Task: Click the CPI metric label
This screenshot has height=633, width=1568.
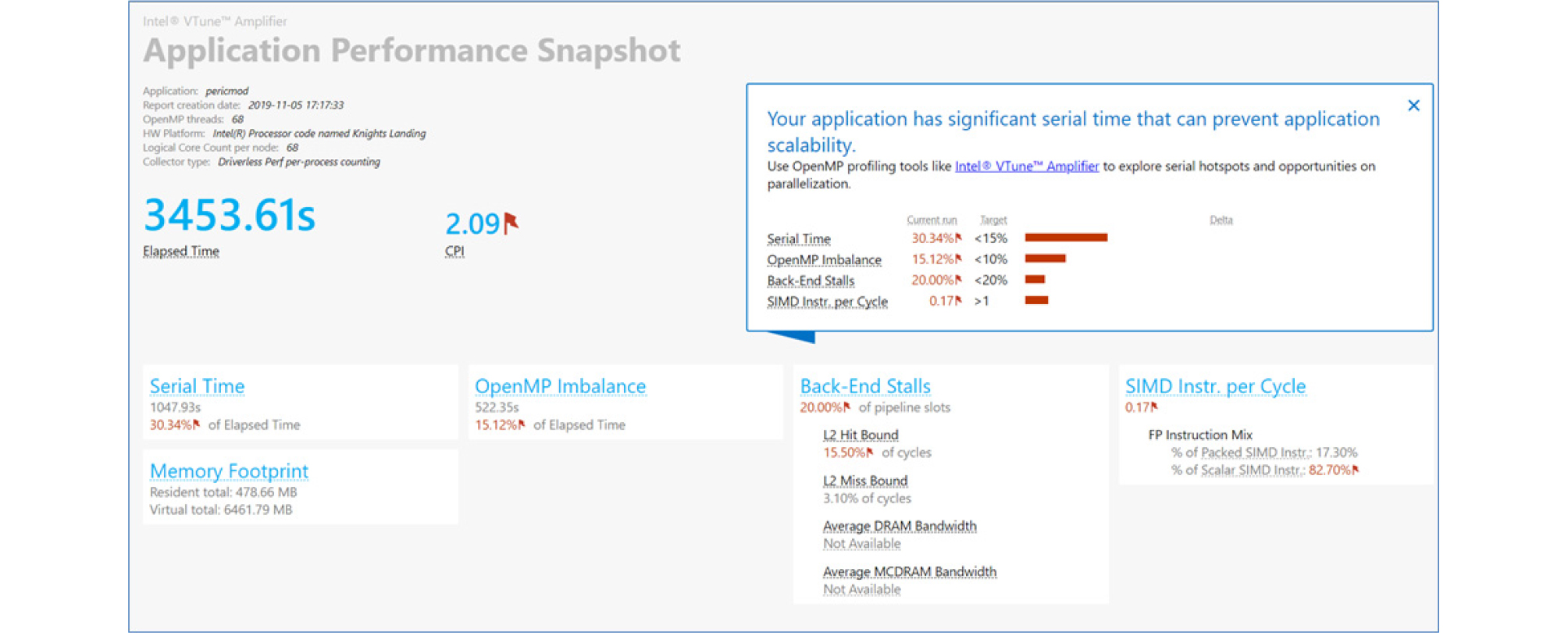Action: coord(454,252)
